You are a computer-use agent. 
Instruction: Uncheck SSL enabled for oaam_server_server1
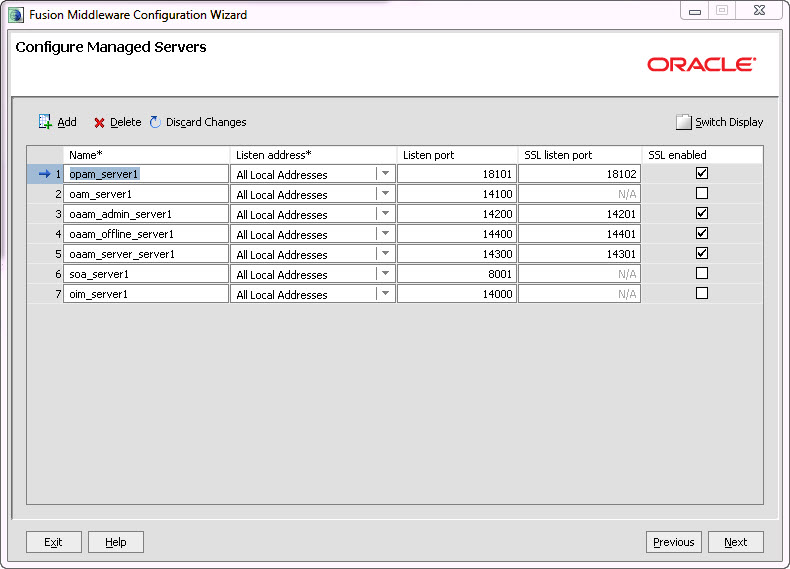702,253
